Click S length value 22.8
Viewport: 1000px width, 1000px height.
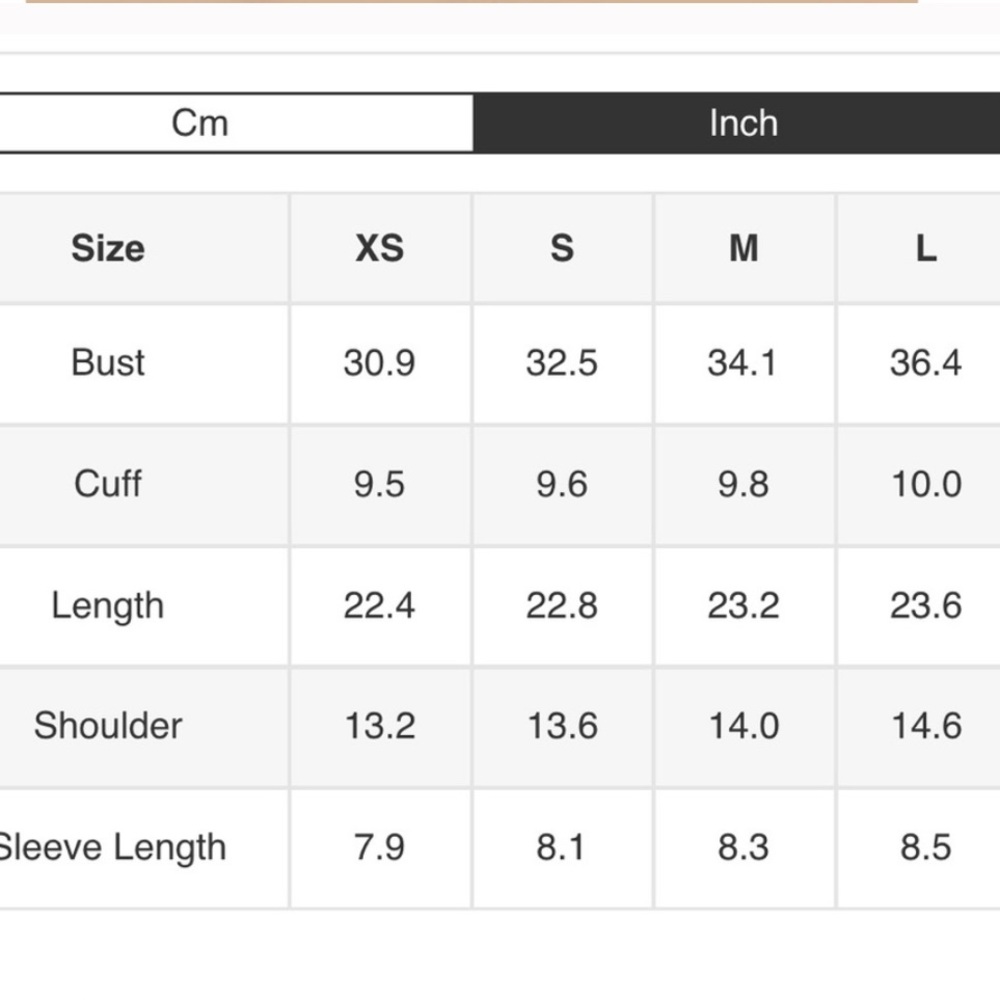click(x=562, y=605)
